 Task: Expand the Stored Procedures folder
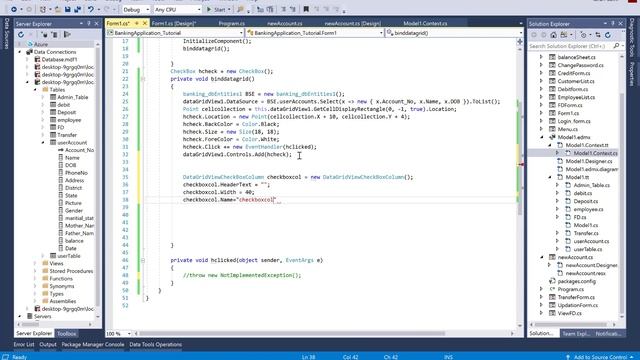(35, 271)
